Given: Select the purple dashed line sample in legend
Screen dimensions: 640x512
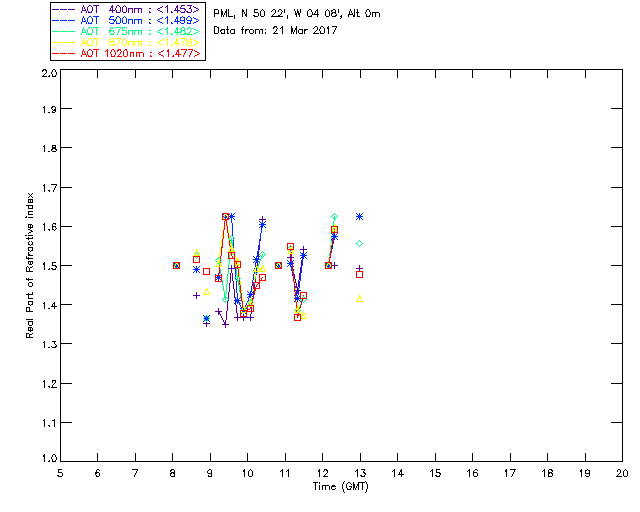Looking at the screenshot, I should [x=64, y=9].
